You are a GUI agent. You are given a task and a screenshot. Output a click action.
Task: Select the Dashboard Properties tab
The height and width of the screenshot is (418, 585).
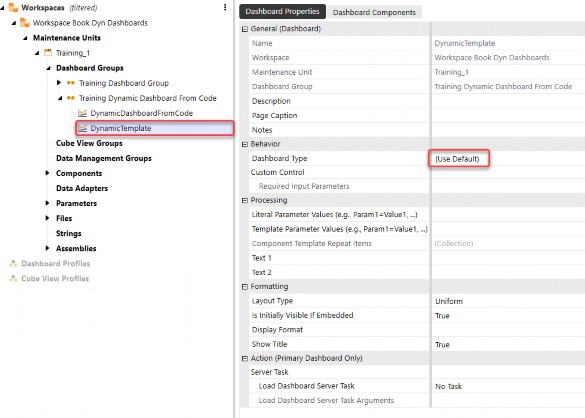click(x=282, y=12)
